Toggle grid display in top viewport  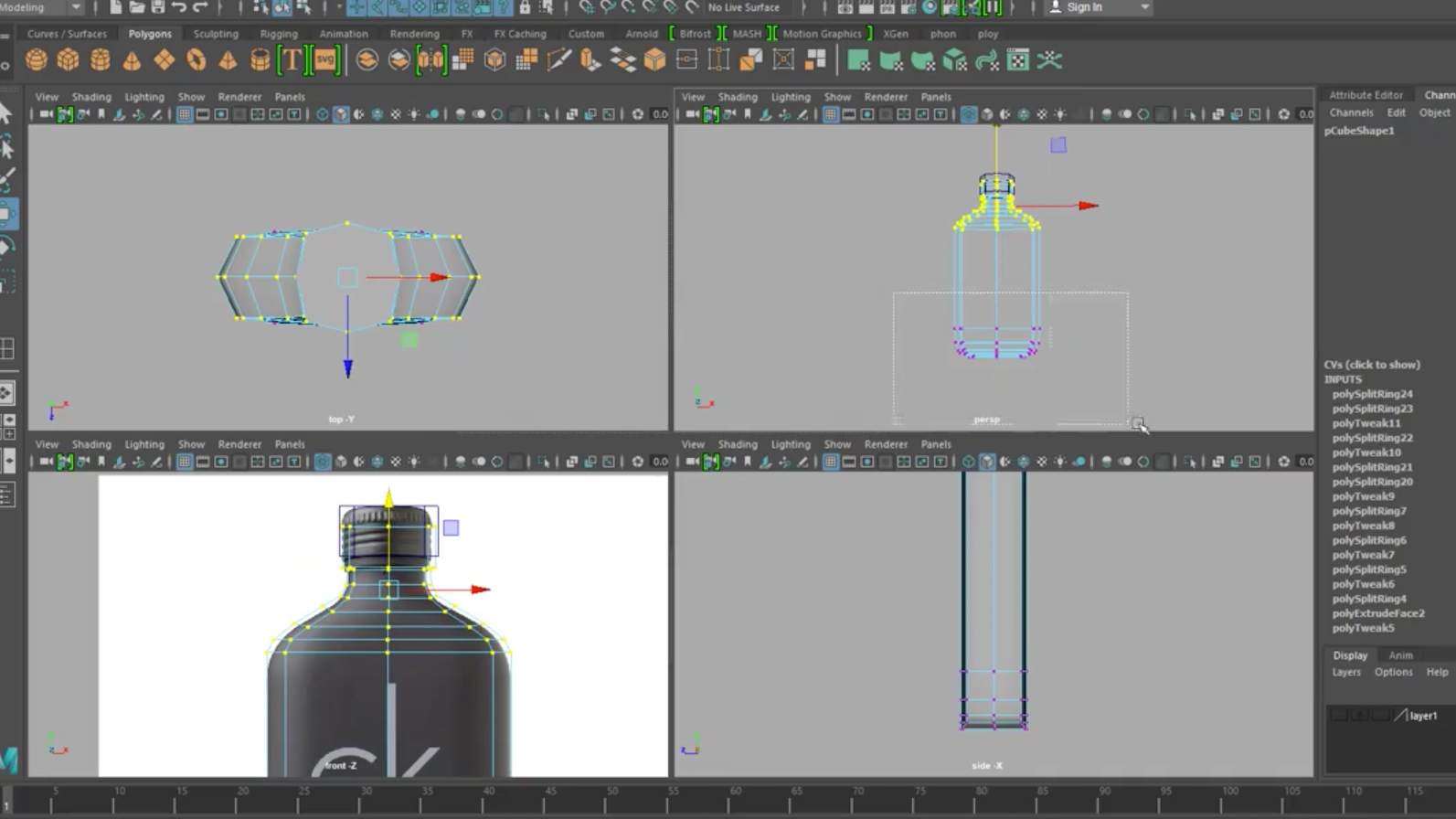[x=185, y=114]
